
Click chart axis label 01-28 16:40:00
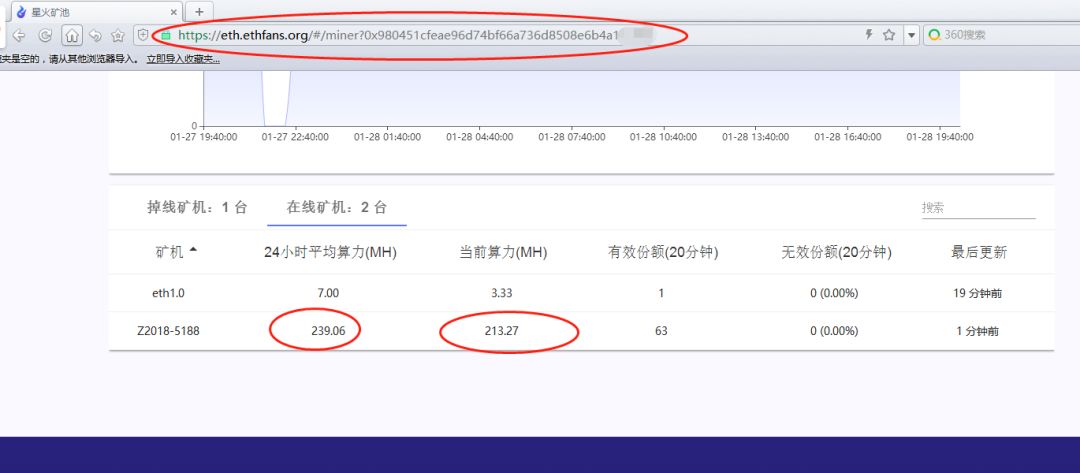tap(847, 137)
